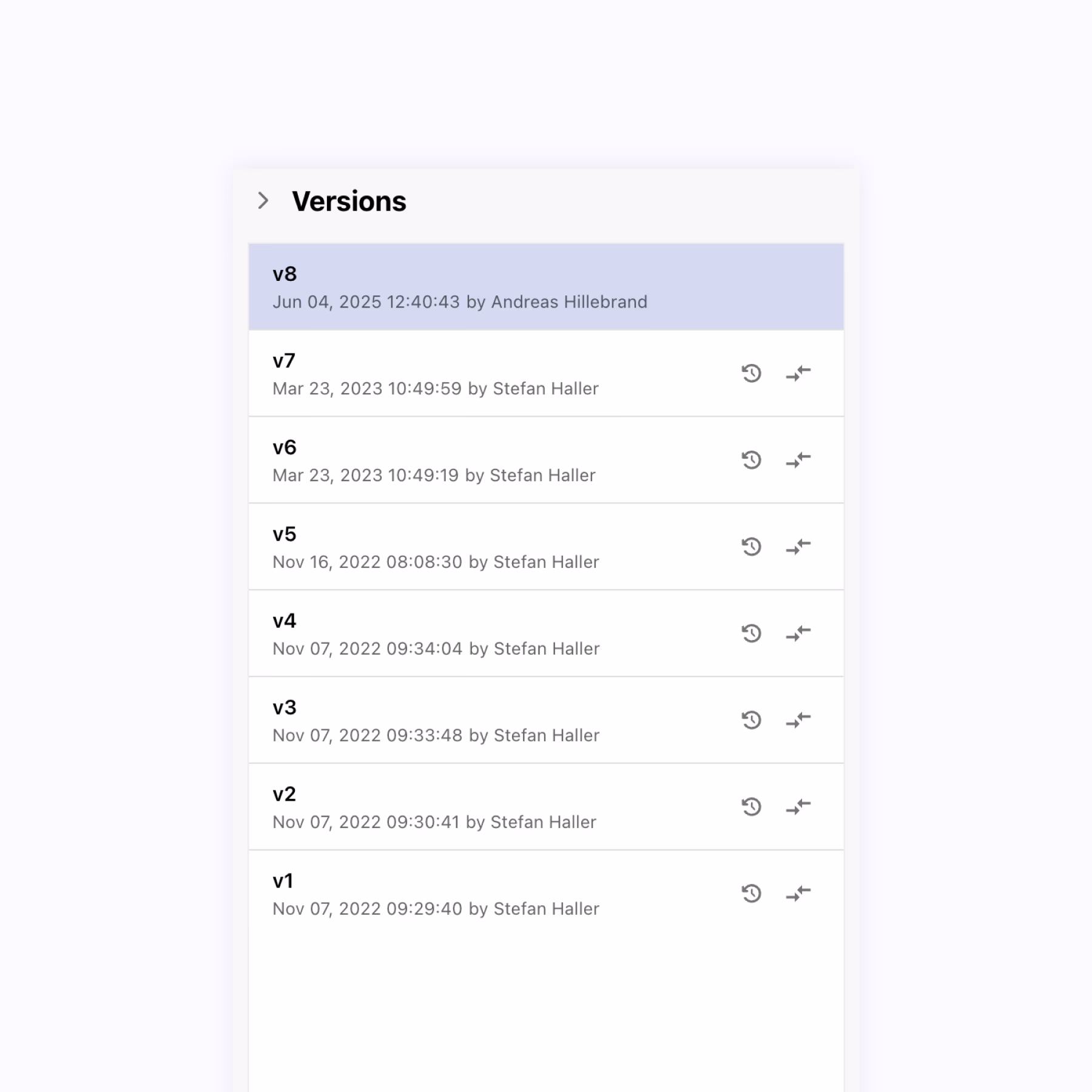Compare version v3 with current
Viewport: 1092px width, 1092px height.
(798, 720)
